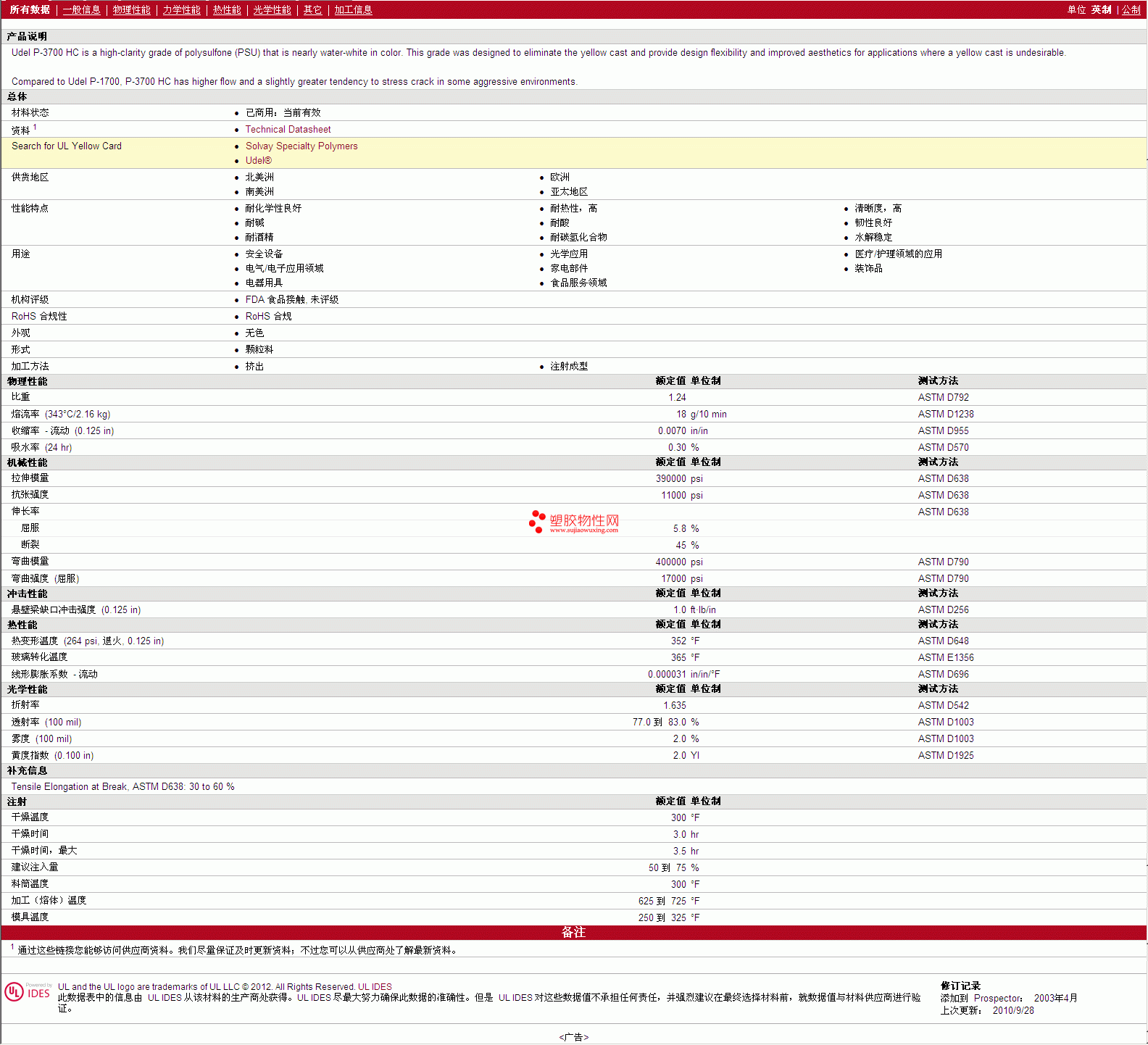Click the 玻璃转化温度 row label
The image size is (1148, 1045).
tap(39, 657)
